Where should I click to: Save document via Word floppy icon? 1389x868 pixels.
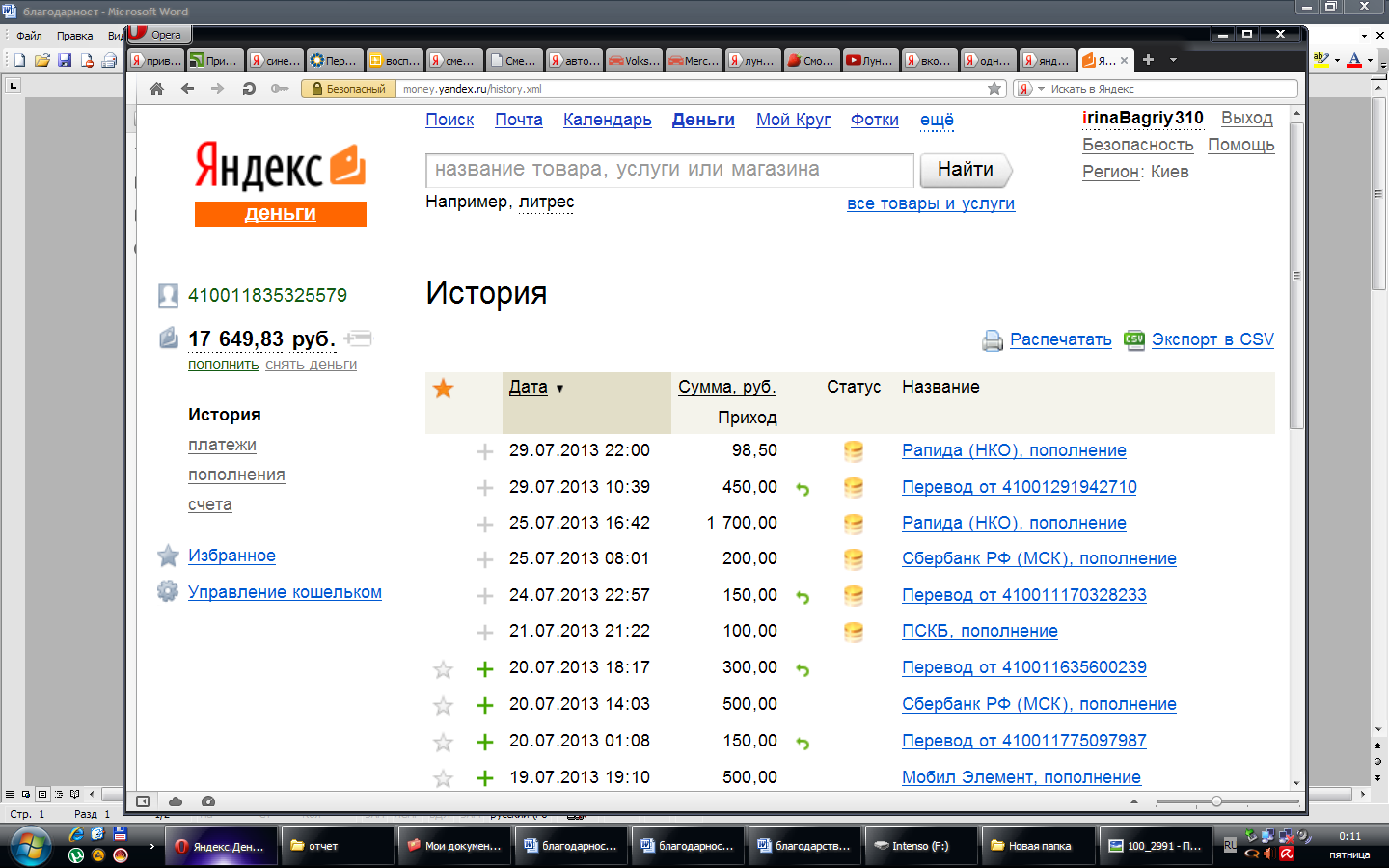click(64, 60)
